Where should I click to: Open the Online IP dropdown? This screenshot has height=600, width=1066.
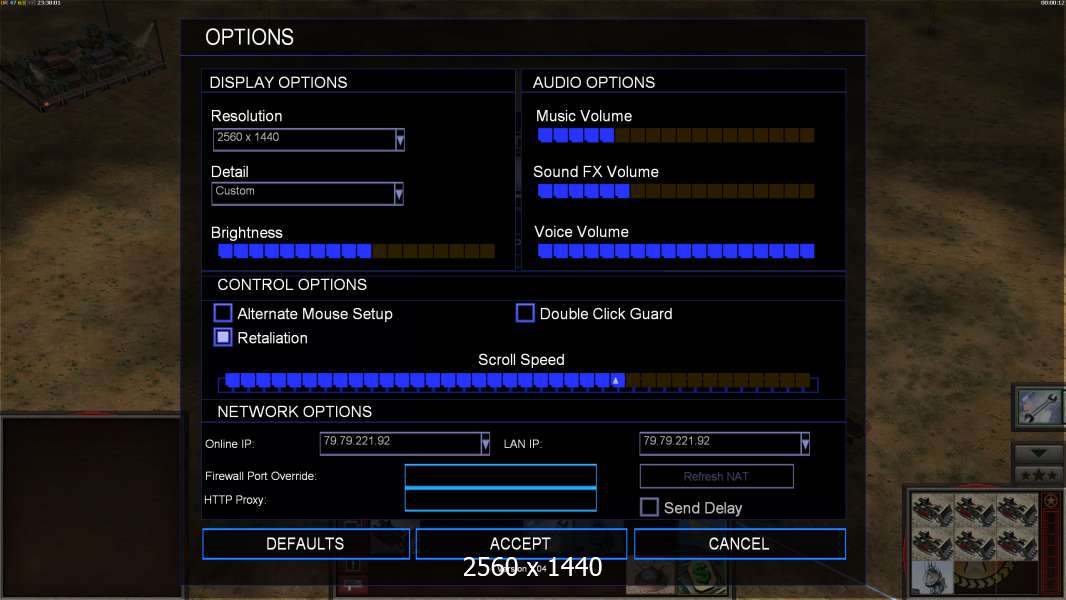pos(485,443)
